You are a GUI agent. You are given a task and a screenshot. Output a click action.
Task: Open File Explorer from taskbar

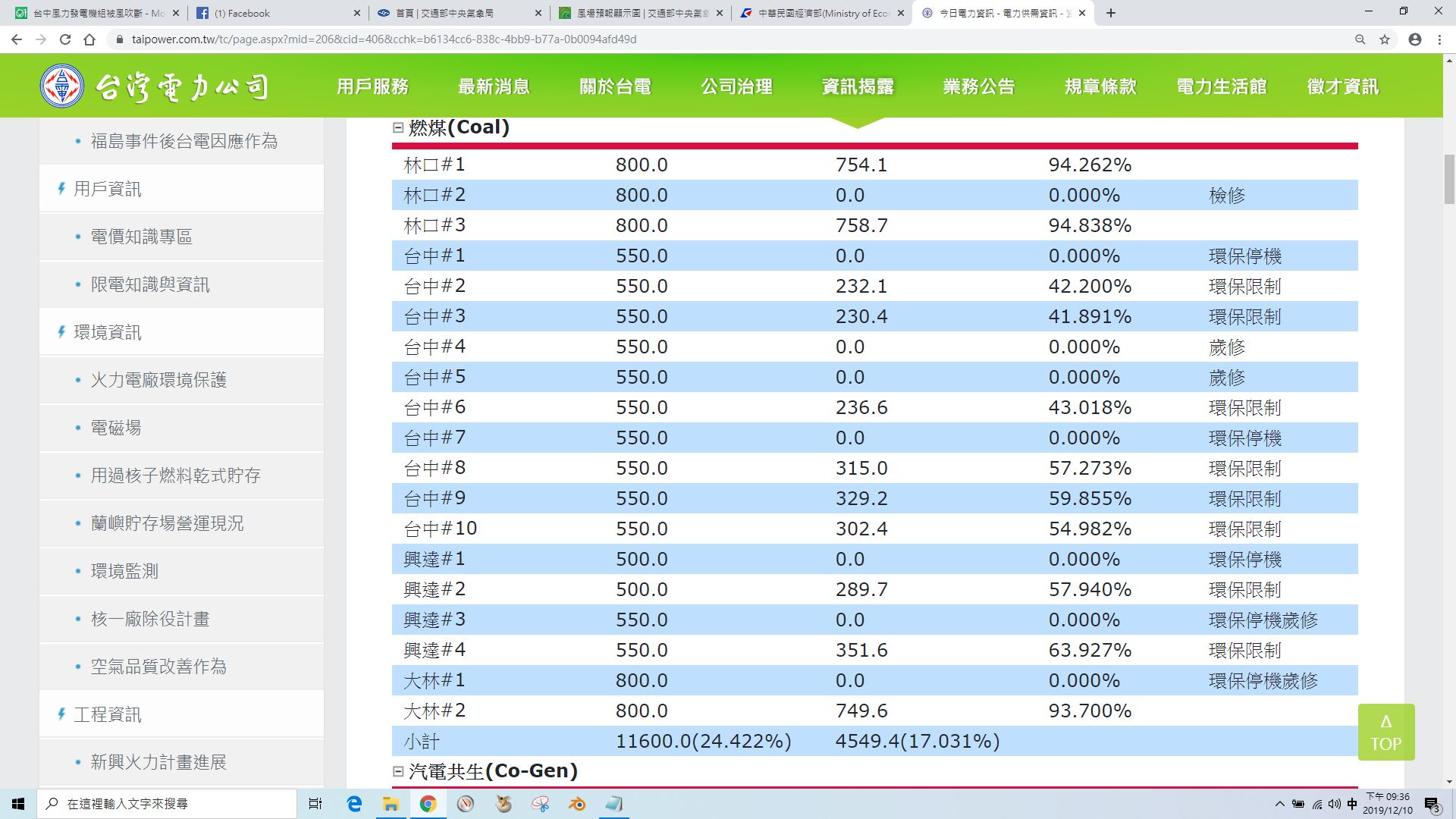[391, 804]
